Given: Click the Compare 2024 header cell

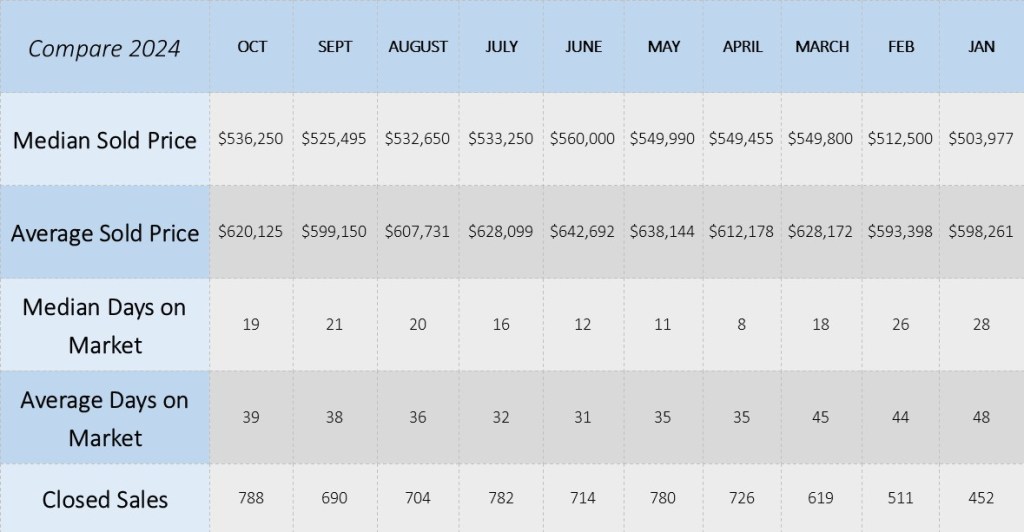Looking at the screenshot, I should click(104, 48).
